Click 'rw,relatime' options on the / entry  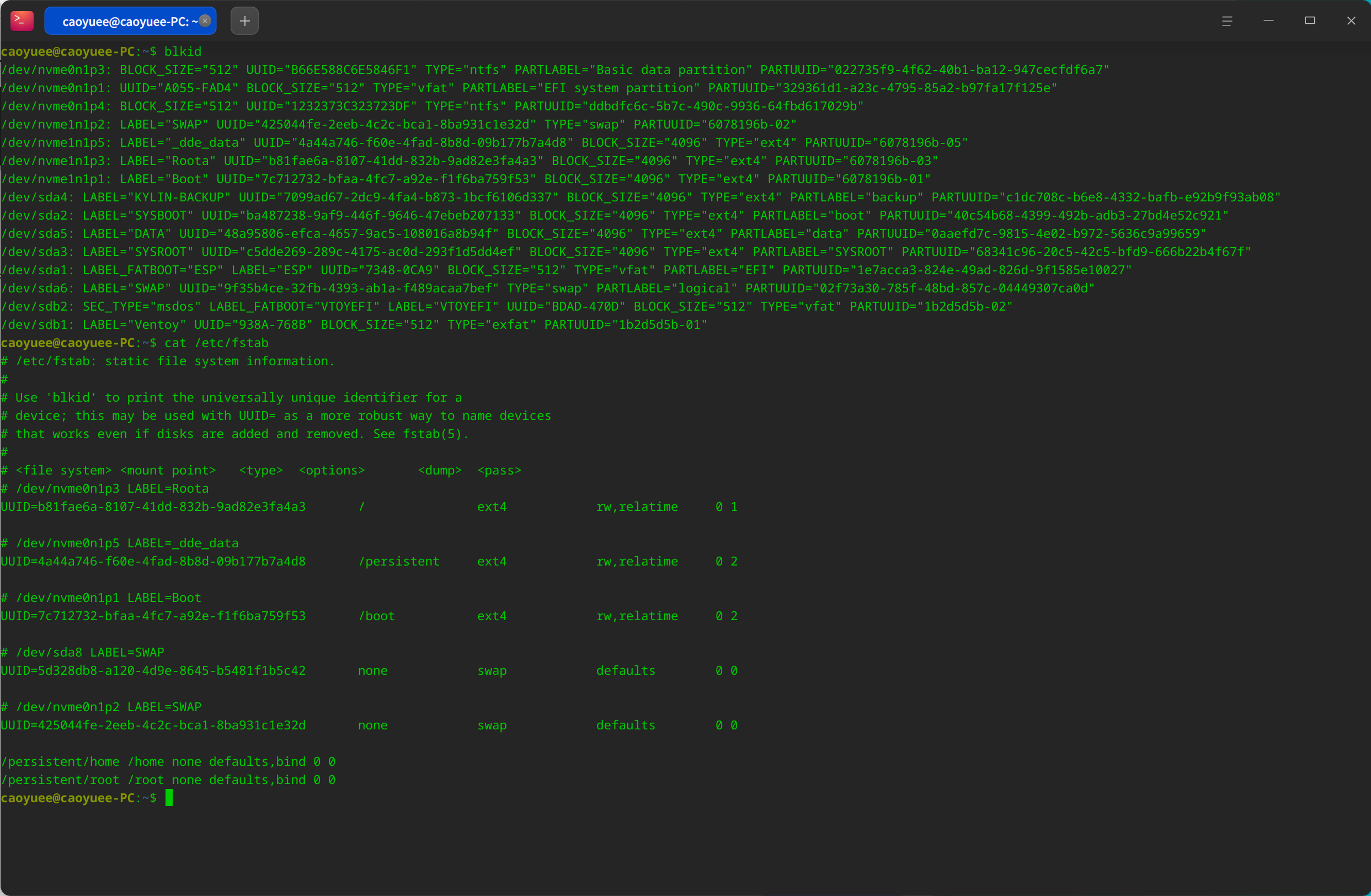(x=637, y=507)
